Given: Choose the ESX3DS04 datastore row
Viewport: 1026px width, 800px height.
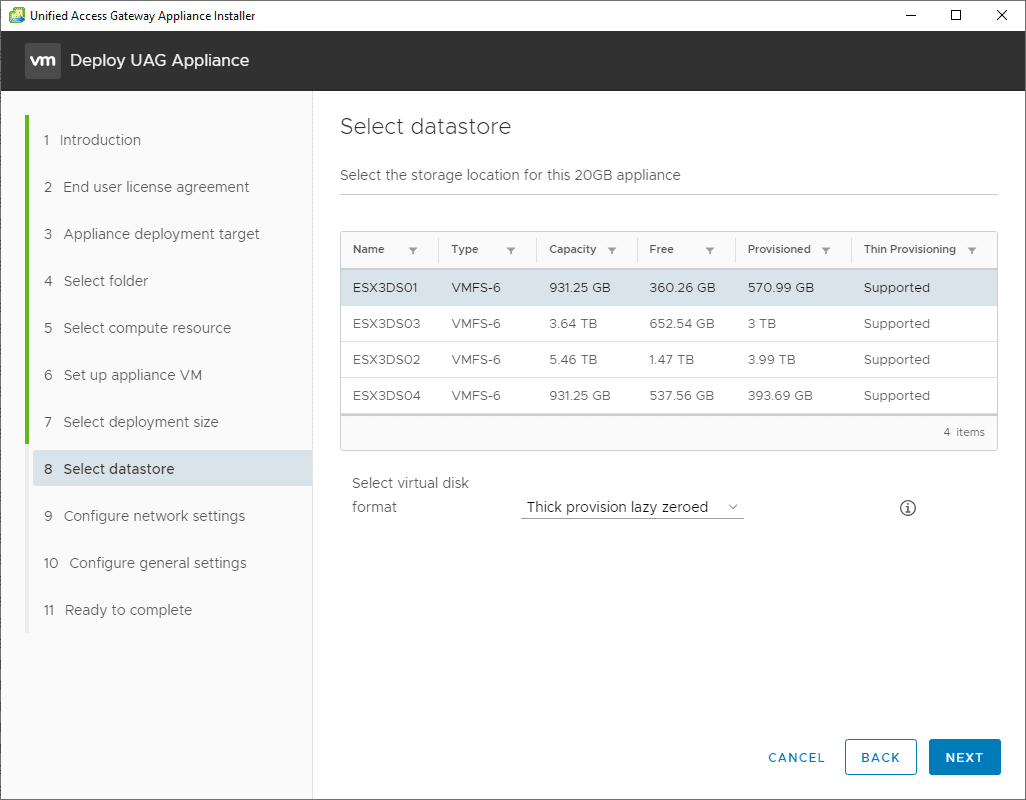Looking at the screenshot, I should 668,396.
